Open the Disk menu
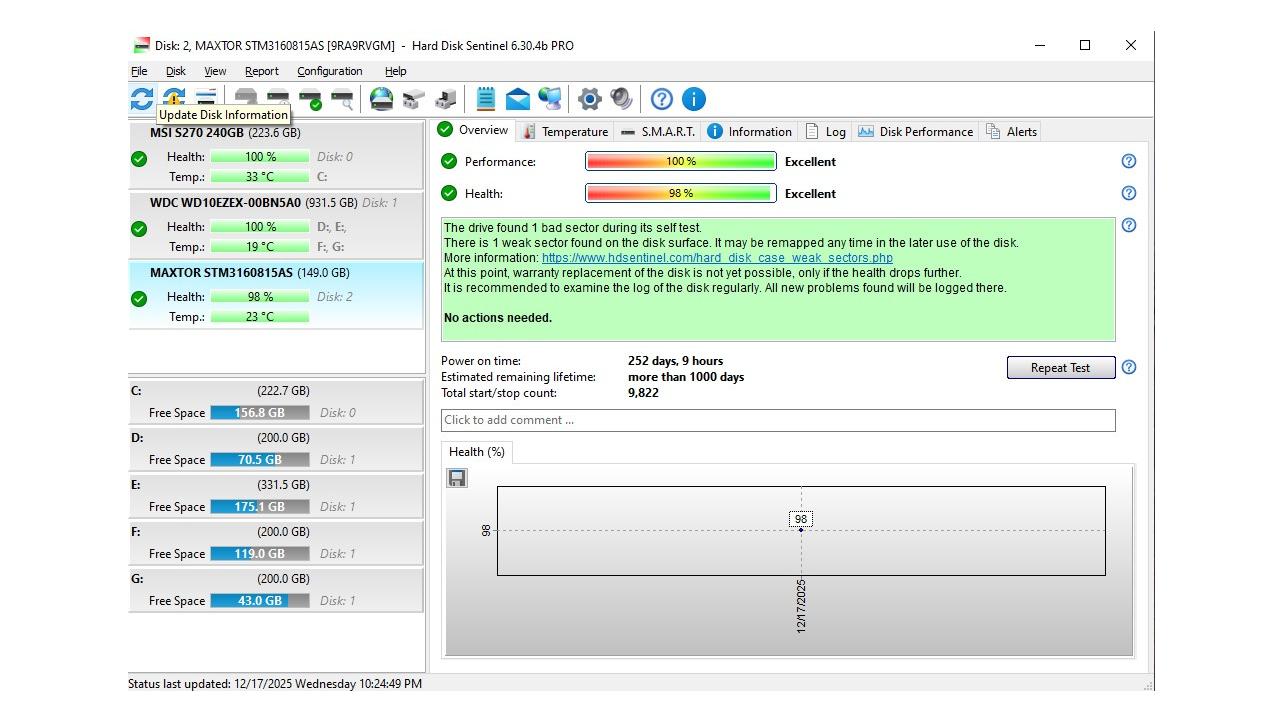 [176, 71]
